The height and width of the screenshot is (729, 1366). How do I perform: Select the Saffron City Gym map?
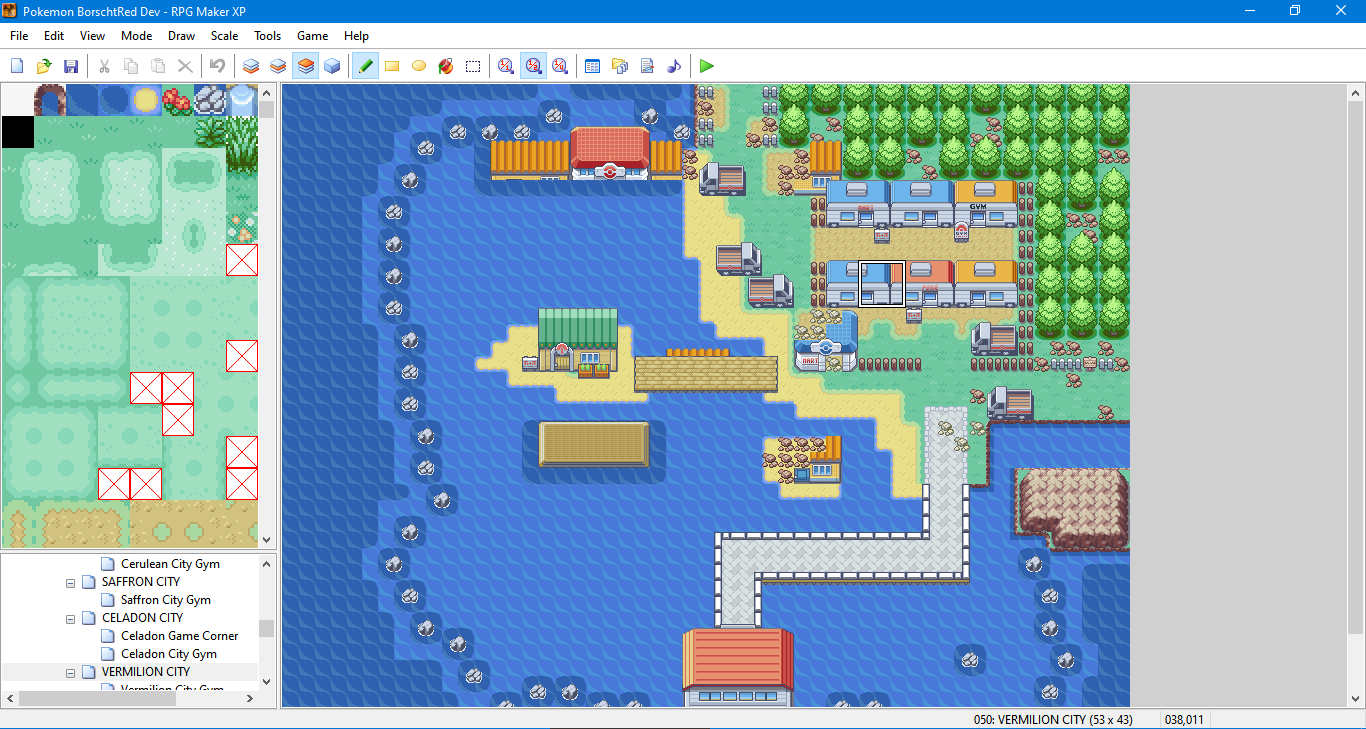(166, 600)
